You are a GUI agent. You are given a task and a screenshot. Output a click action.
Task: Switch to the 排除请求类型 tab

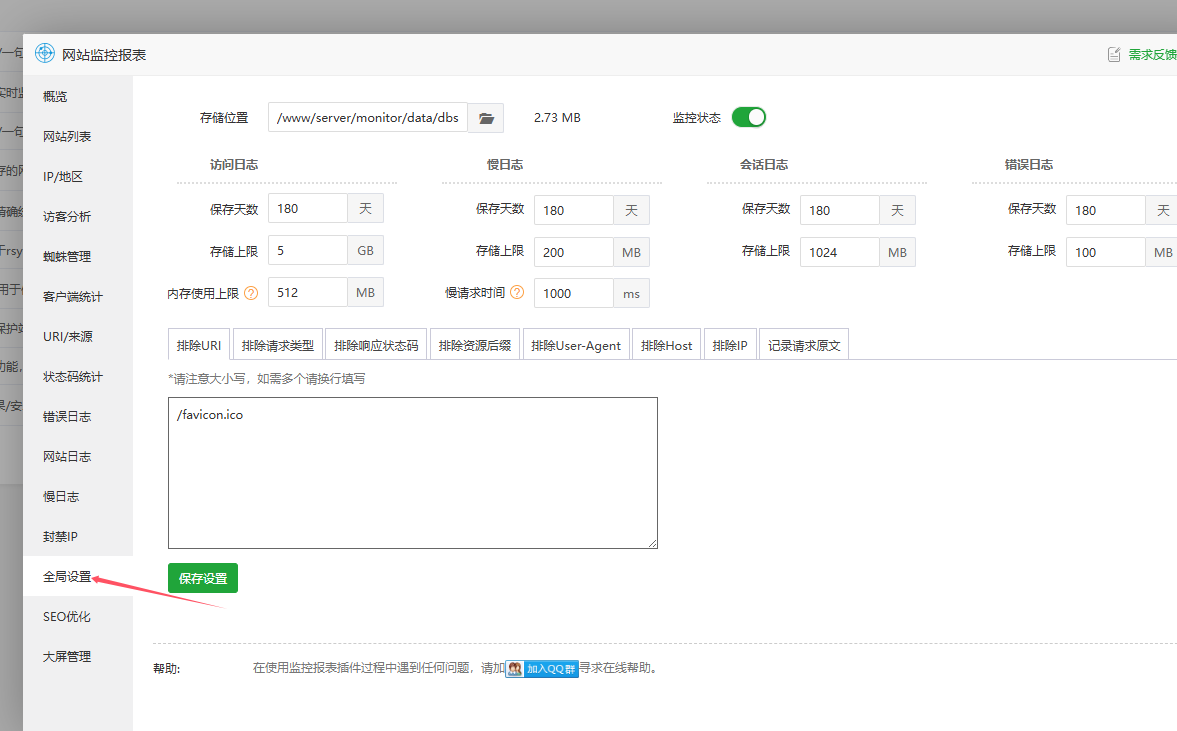point(278,344)
